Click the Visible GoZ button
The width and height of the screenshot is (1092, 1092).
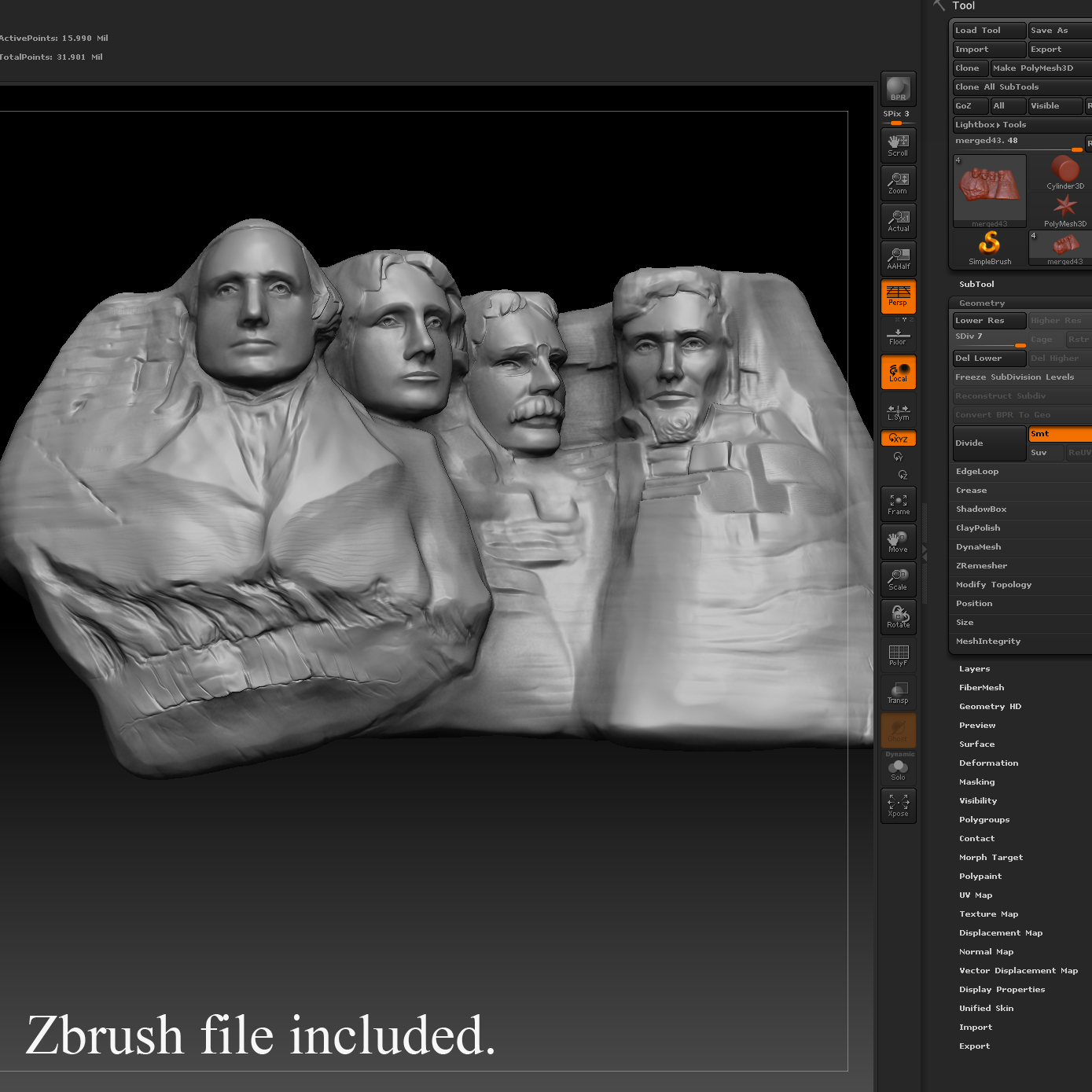click(1055, 106)
